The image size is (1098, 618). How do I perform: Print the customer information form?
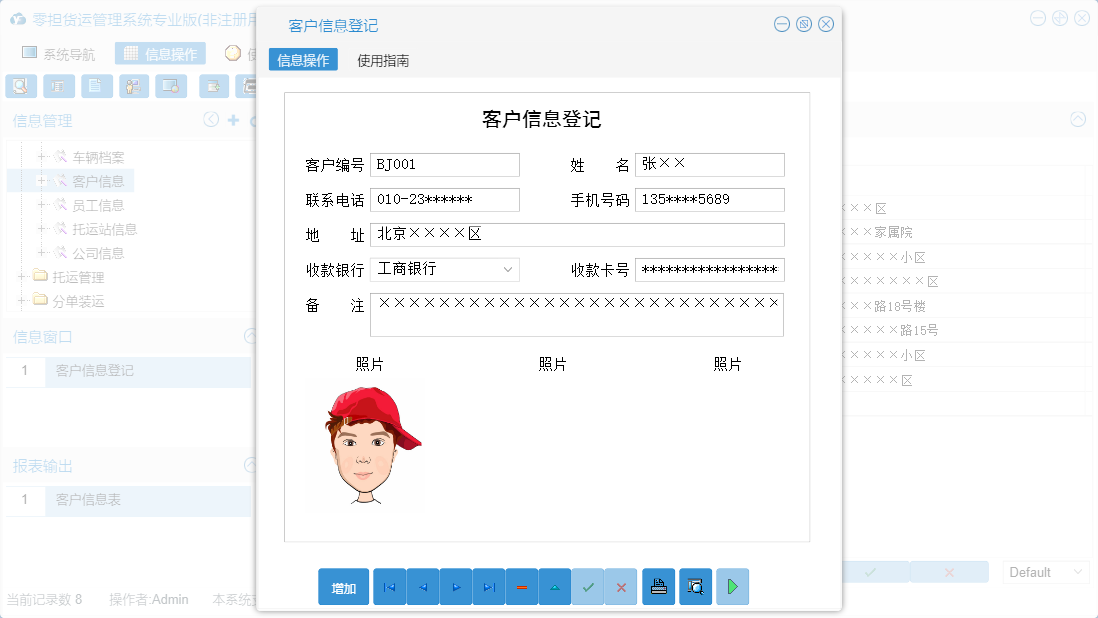coord(658,587)
